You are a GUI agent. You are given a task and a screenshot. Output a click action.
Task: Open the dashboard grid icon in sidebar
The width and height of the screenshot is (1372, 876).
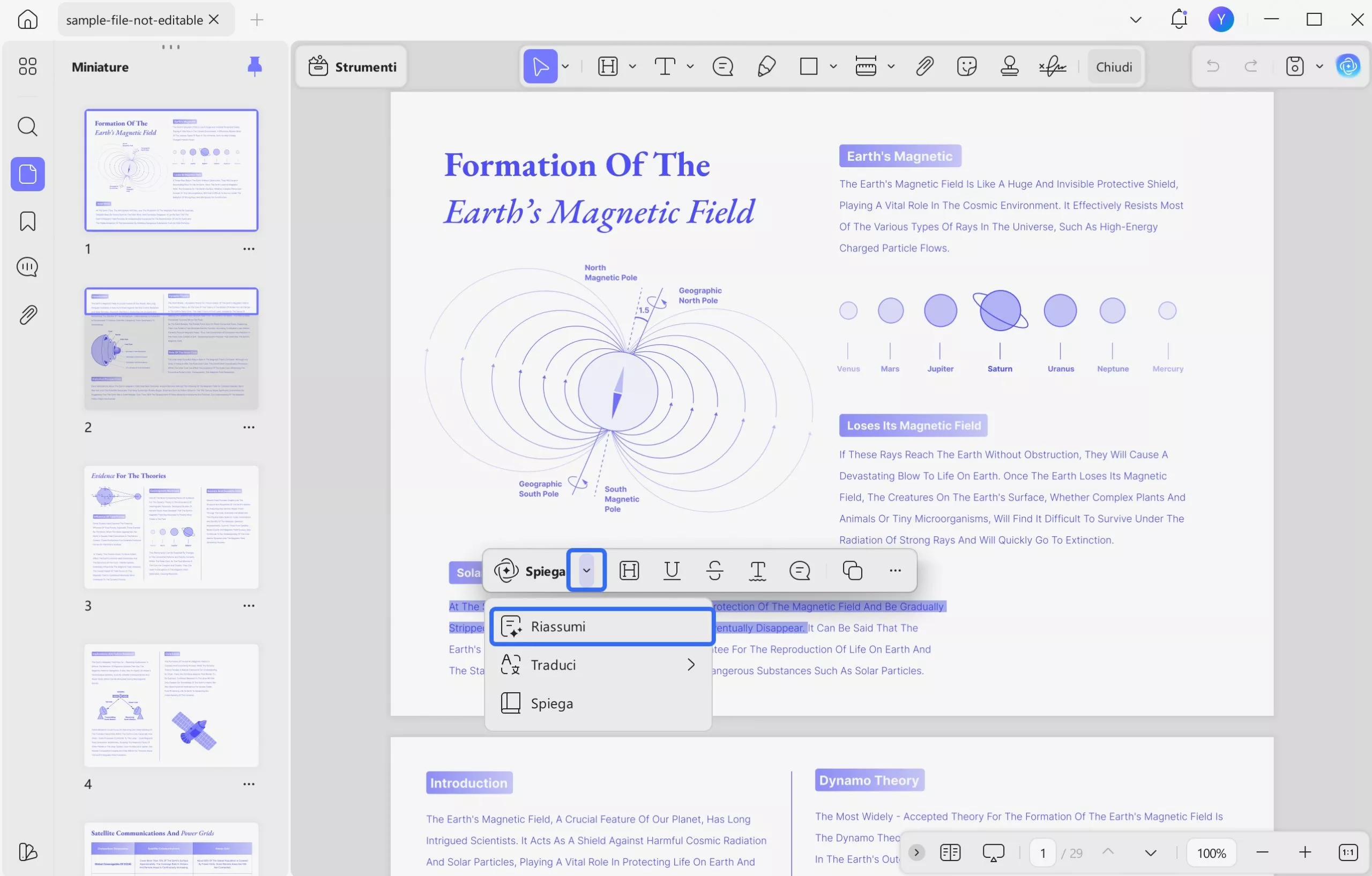tap(27, 66)
